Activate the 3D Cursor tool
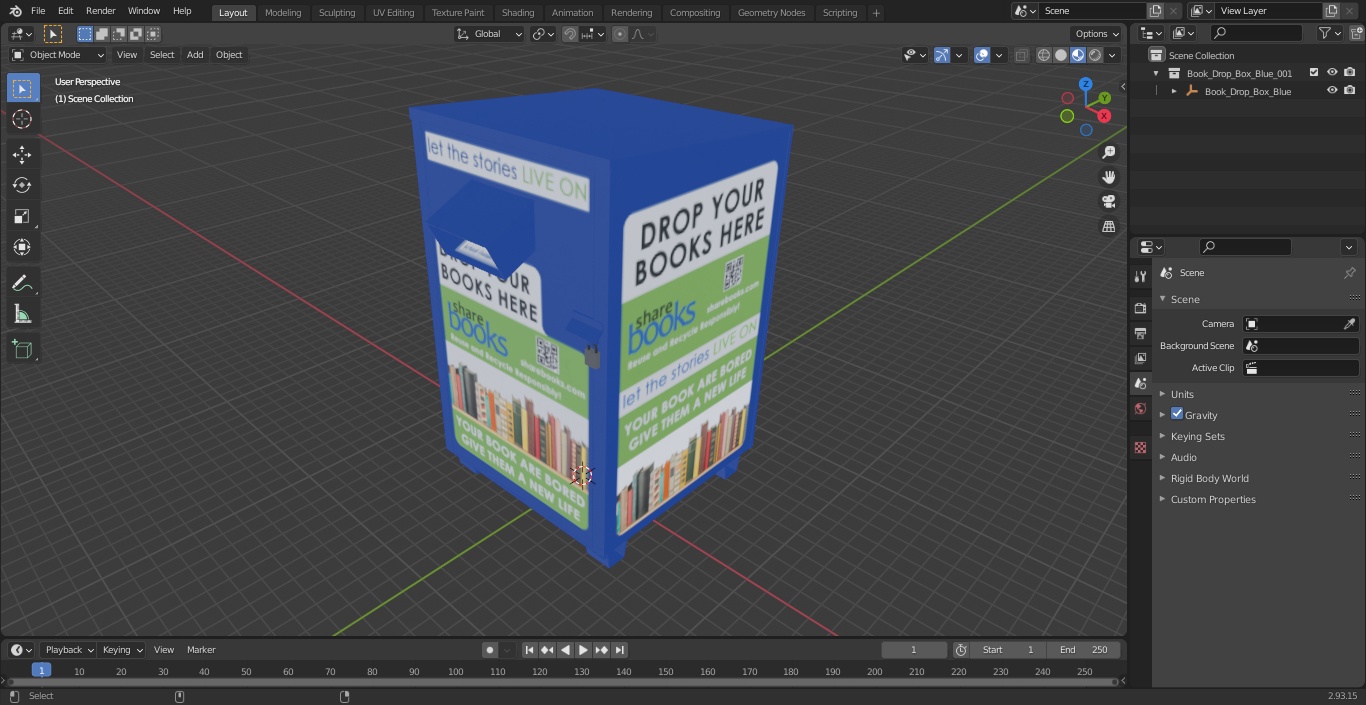Screen dimensions: 1366x705 [x=22, y=120]
